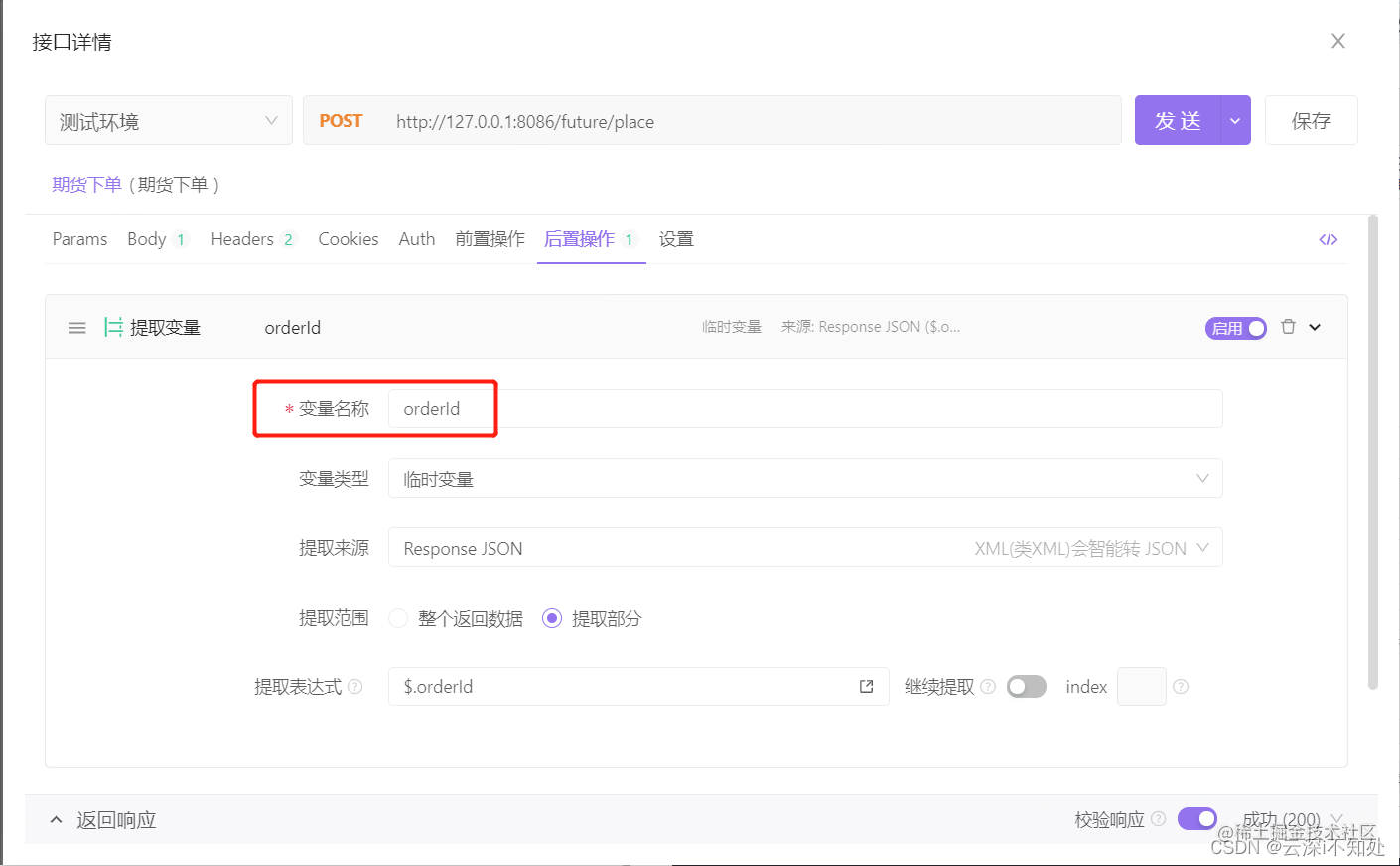Click the 发送 send button

pyautogui.click(x=1178, y=121)
